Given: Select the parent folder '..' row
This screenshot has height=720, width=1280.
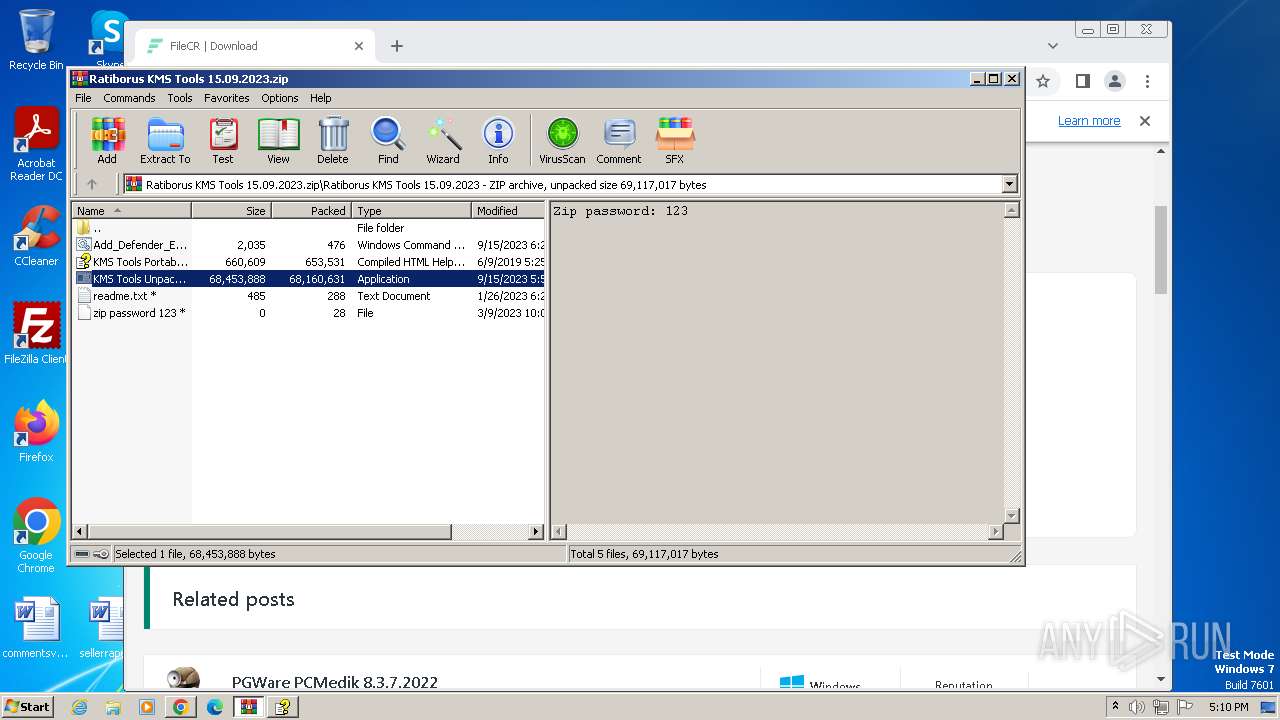Looking at the screenshot, I should [309, 228].
